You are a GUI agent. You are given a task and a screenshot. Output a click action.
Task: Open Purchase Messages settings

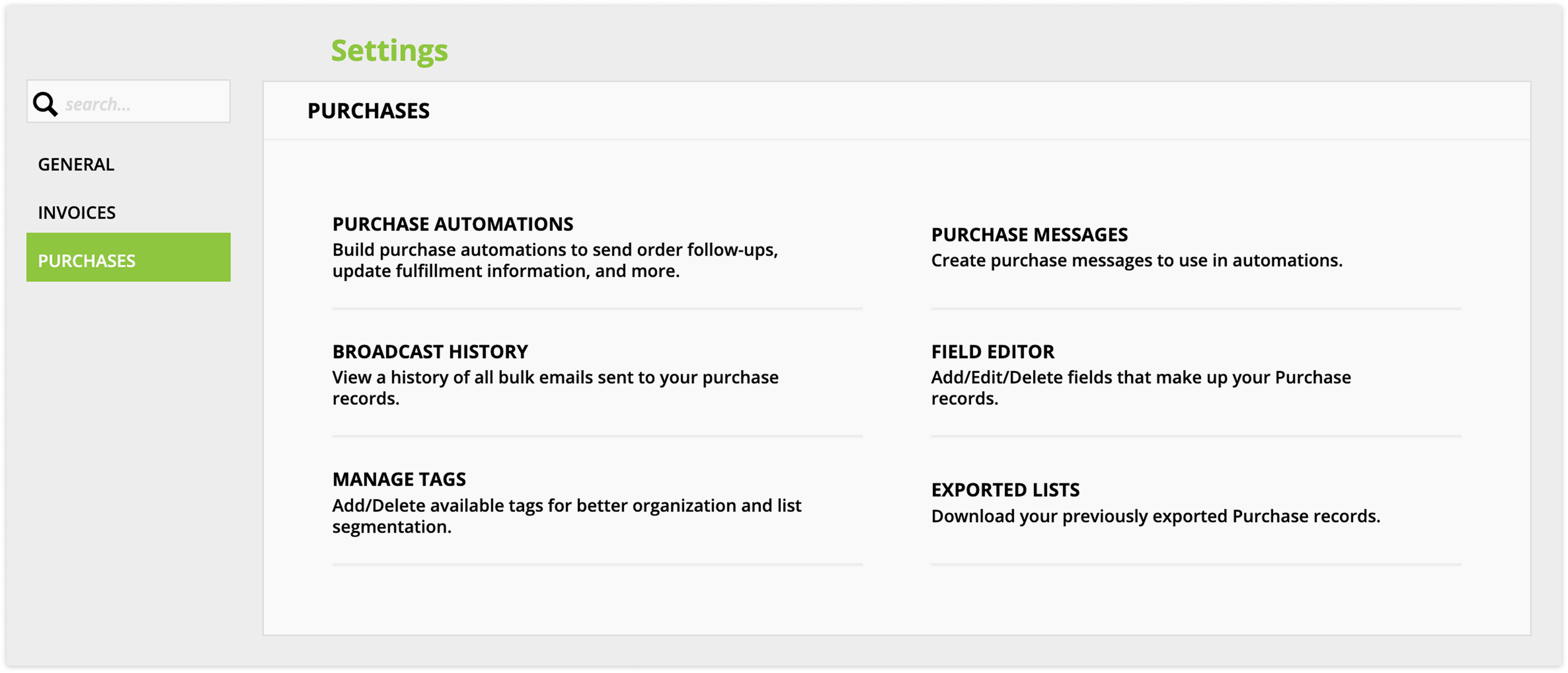coord(1029,234)
